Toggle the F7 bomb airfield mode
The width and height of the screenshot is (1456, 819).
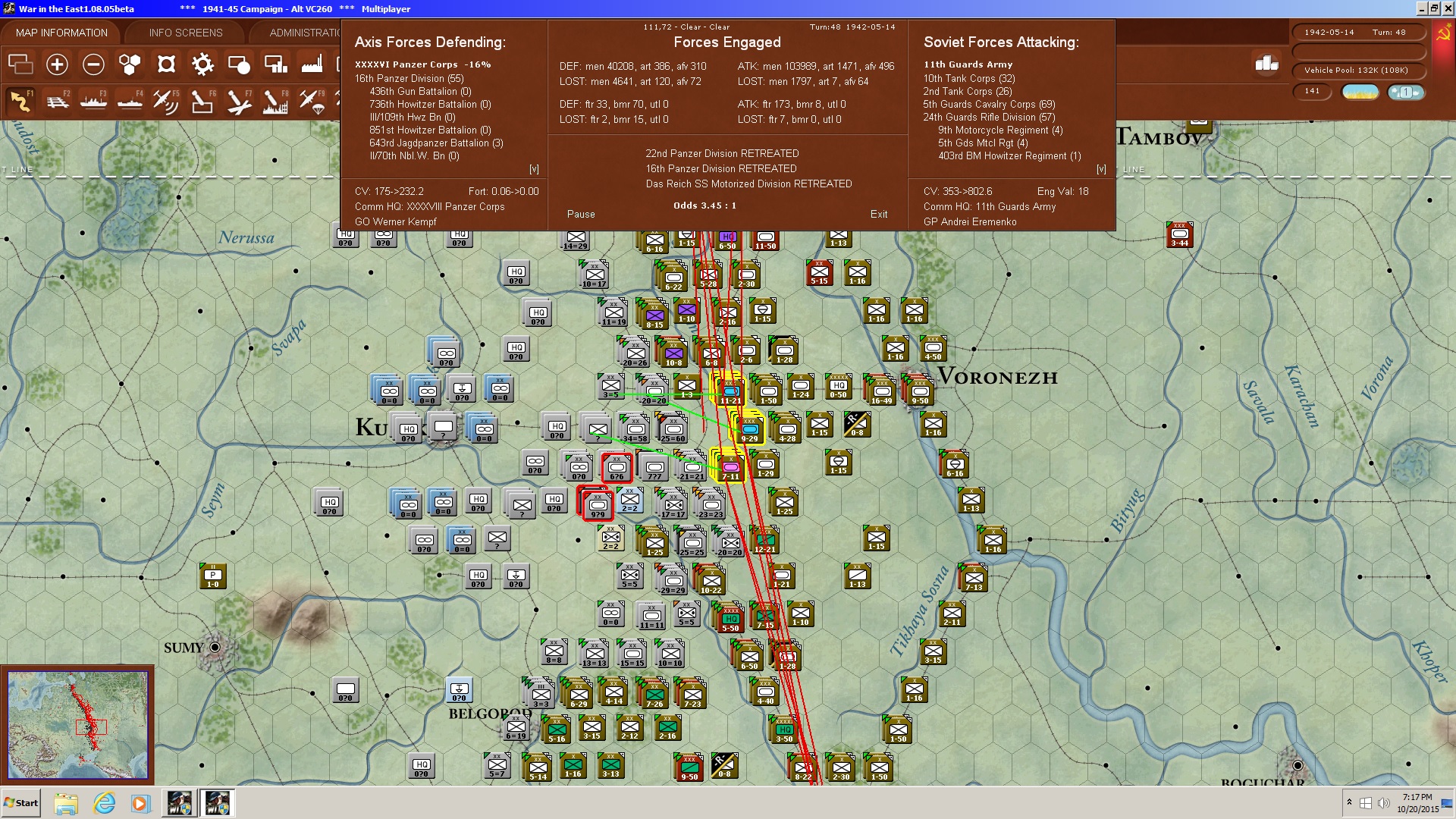[x=238, y=101]
